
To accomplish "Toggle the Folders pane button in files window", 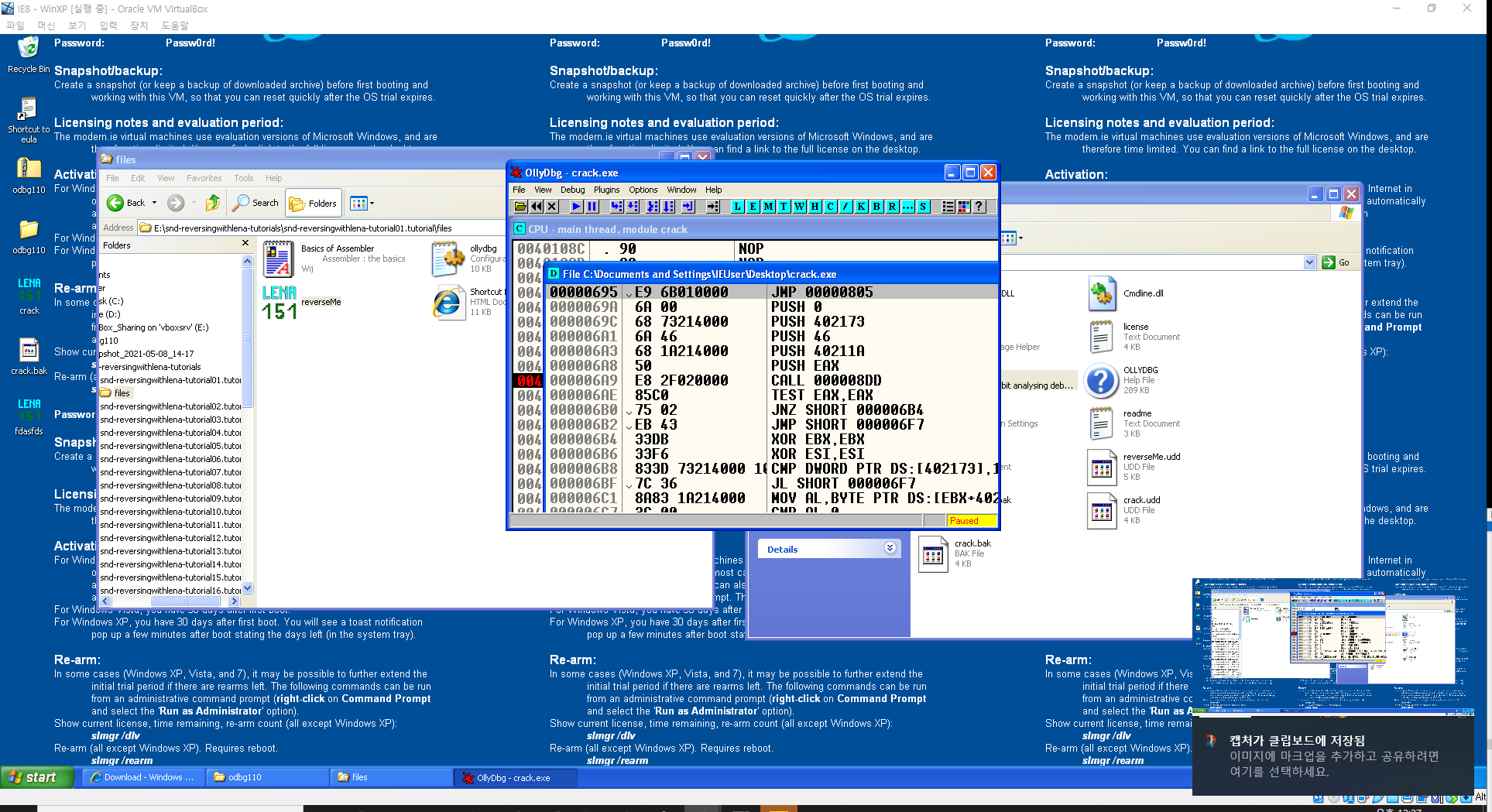I will (314, 204).
